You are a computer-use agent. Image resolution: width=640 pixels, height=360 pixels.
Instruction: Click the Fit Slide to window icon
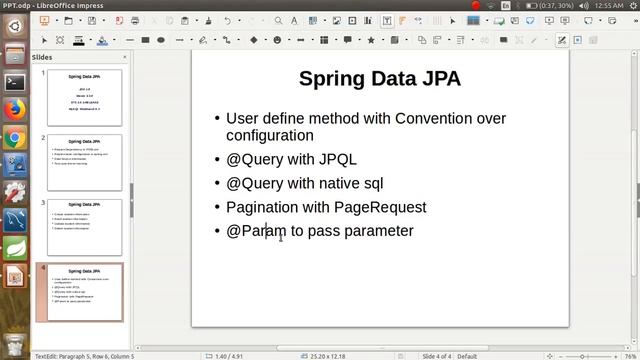550,356
